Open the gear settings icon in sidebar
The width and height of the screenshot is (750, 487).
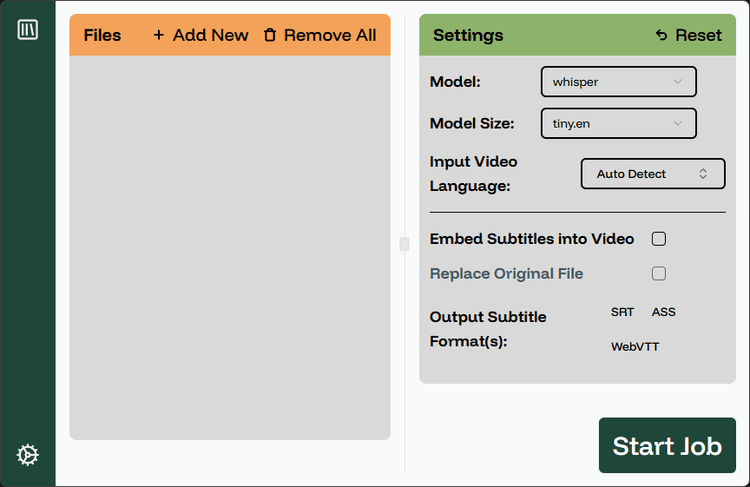click(28, 454)
